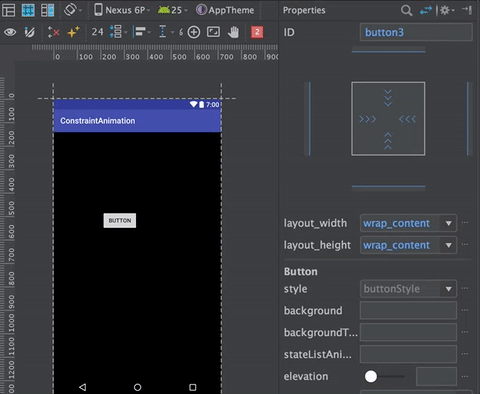Viewport: 480px width, 394px height.
Task: Toggle Show Constraints eye icon
Action: point(10,32)
